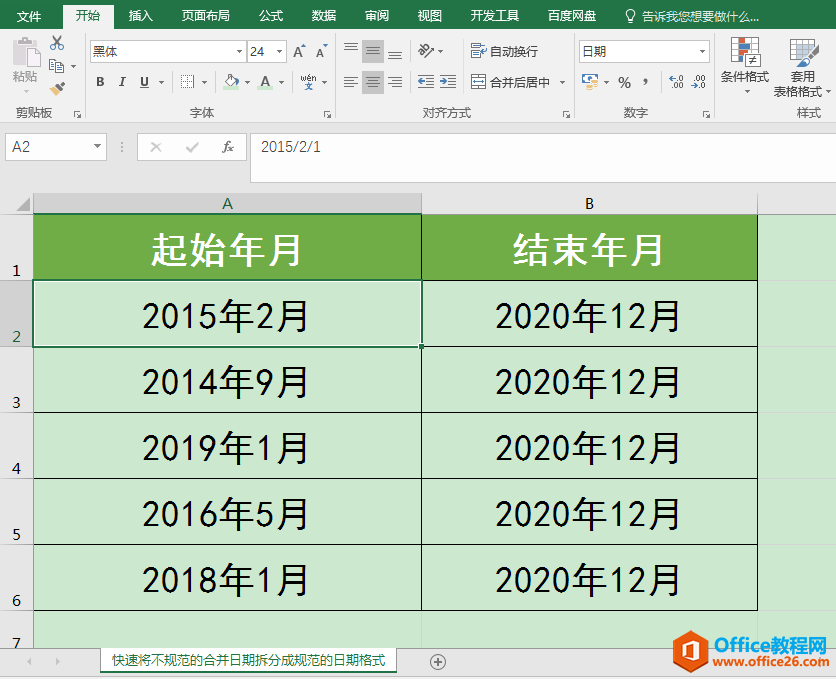Decrease font size with the smaller A

point(321,52)
